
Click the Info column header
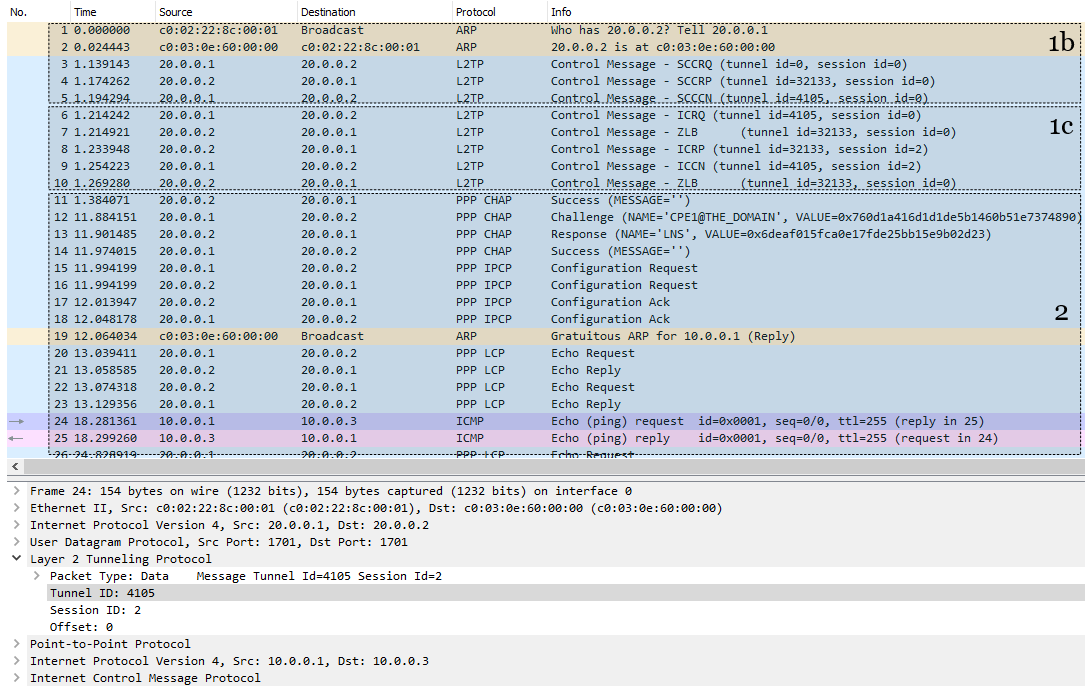coord(815,12)
